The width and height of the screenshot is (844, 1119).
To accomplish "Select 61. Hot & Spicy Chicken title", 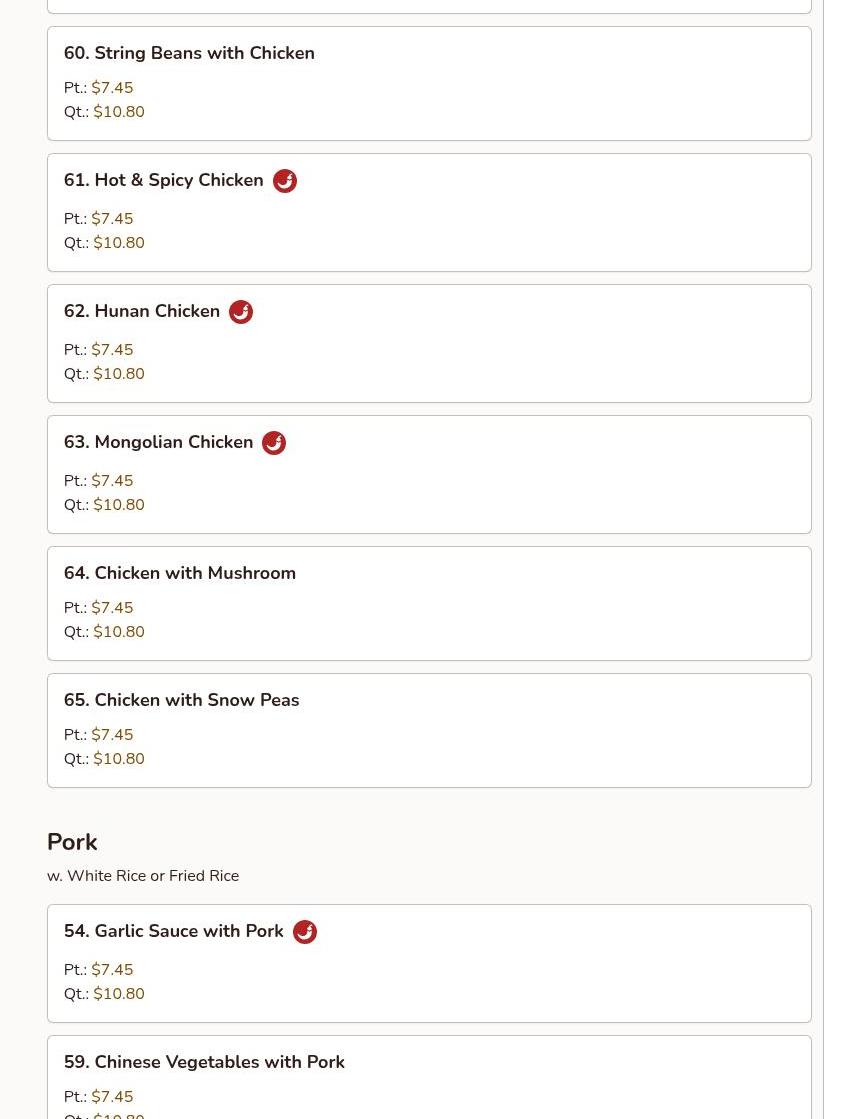I will [163, 180].
